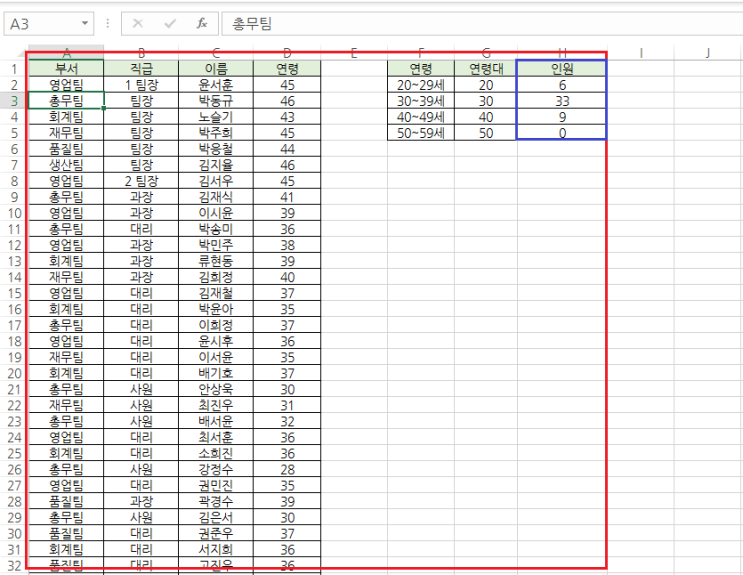The height and width of the screenshot is (575, 743).
Task: Click header cell 직급
Action: pyautogui.click(x=141, y=69)
